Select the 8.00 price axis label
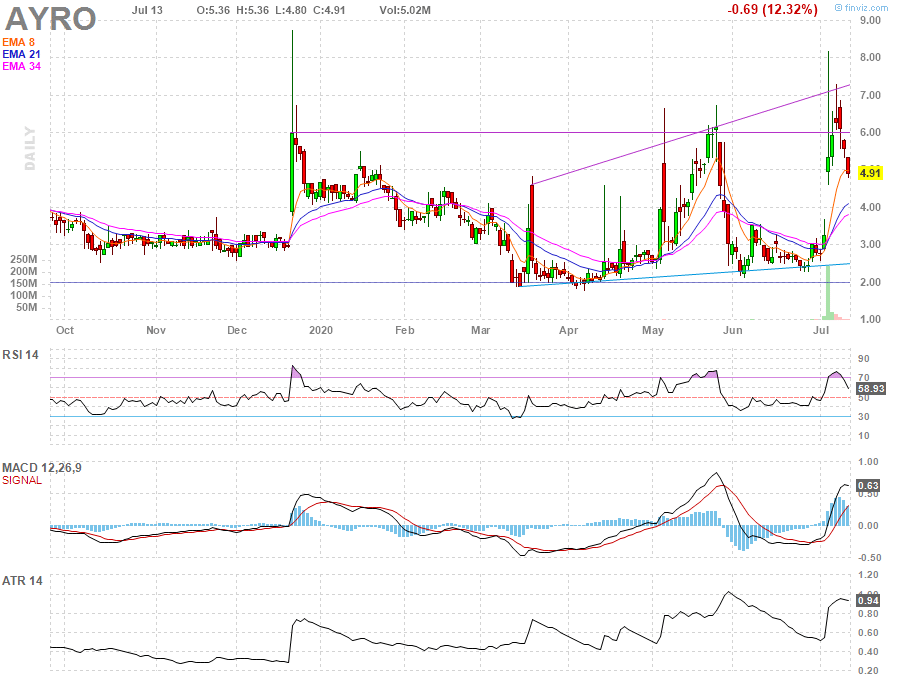 click(x=870, y=57)
